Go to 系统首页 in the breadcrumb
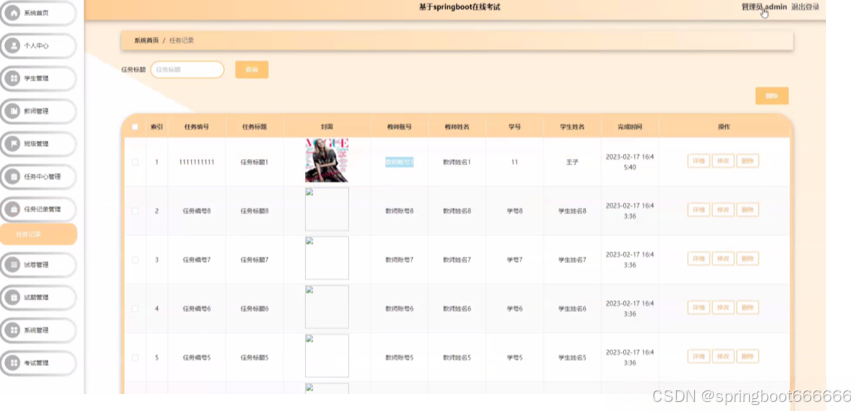This screenshot has height=411, width=855. (146, 40)
